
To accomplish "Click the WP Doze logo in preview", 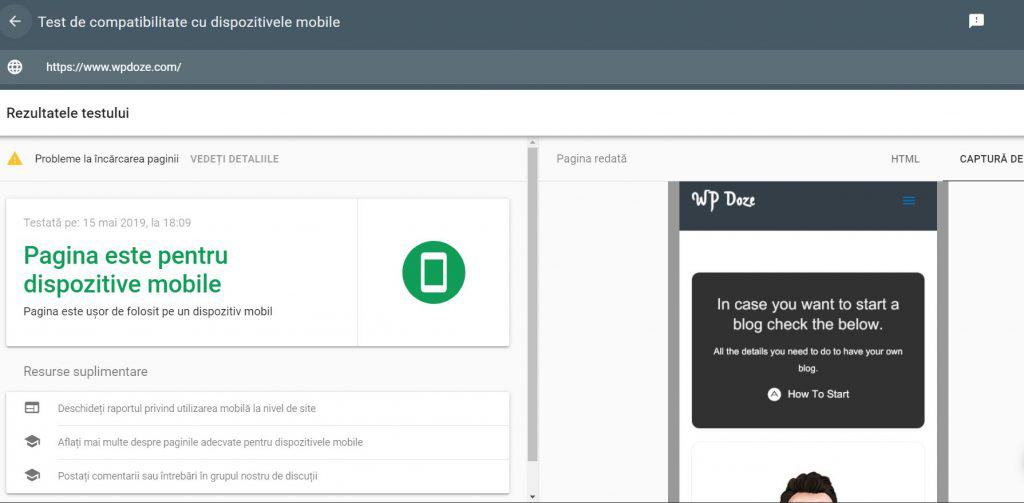I will tap(724, 199).
